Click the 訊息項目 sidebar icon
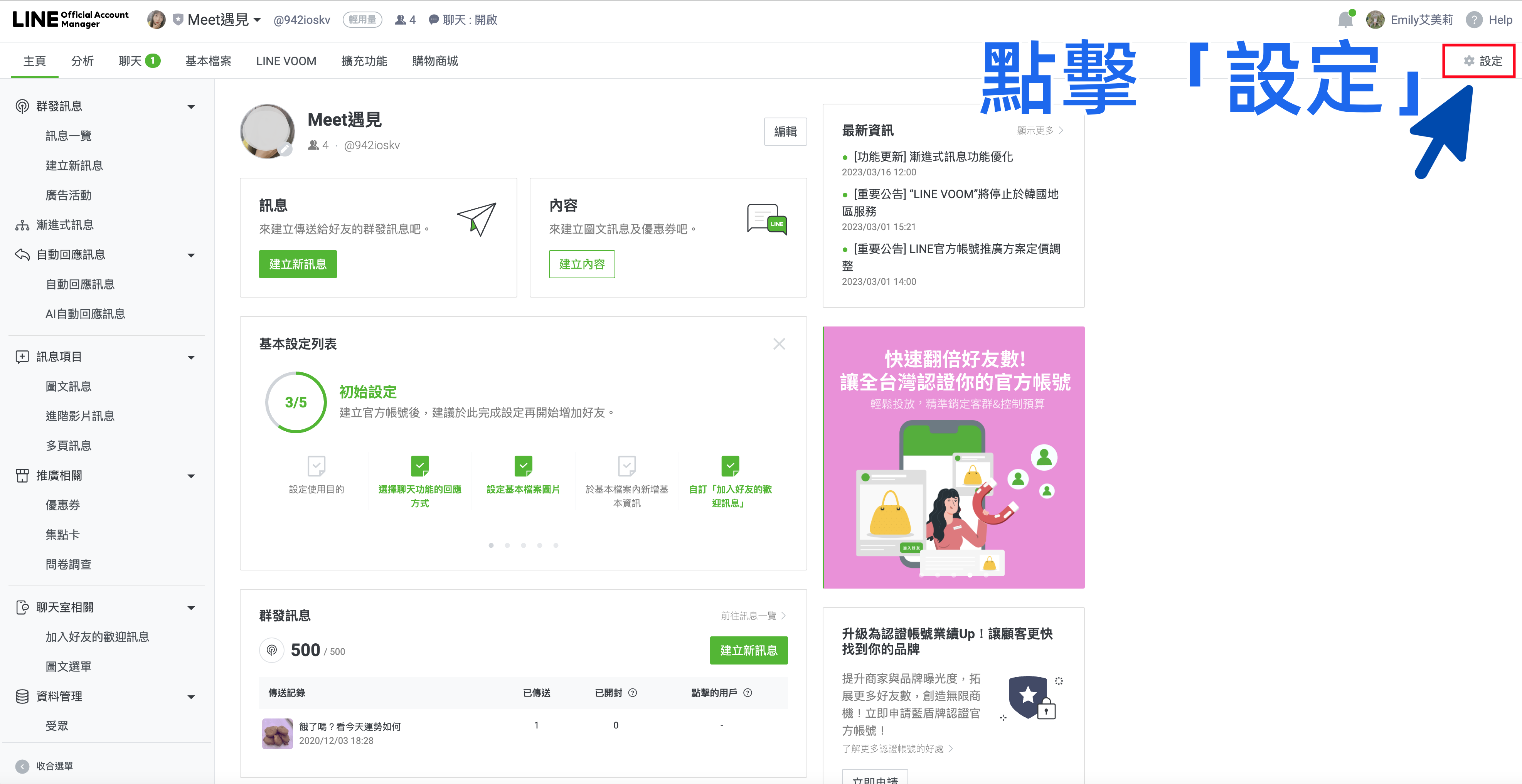The width and height of the screenshot is (1522, 784). point(22,357)
